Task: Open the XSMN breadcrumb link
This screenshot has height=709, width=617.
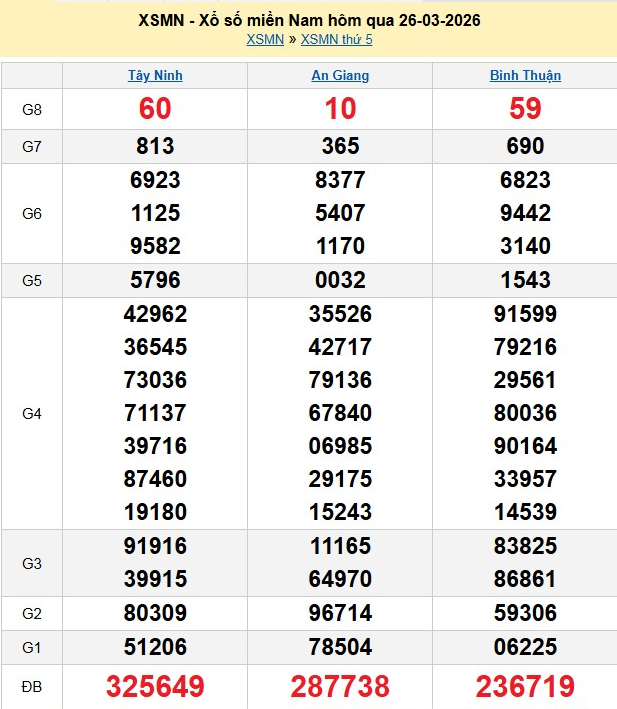Action: tap(265, 39)
